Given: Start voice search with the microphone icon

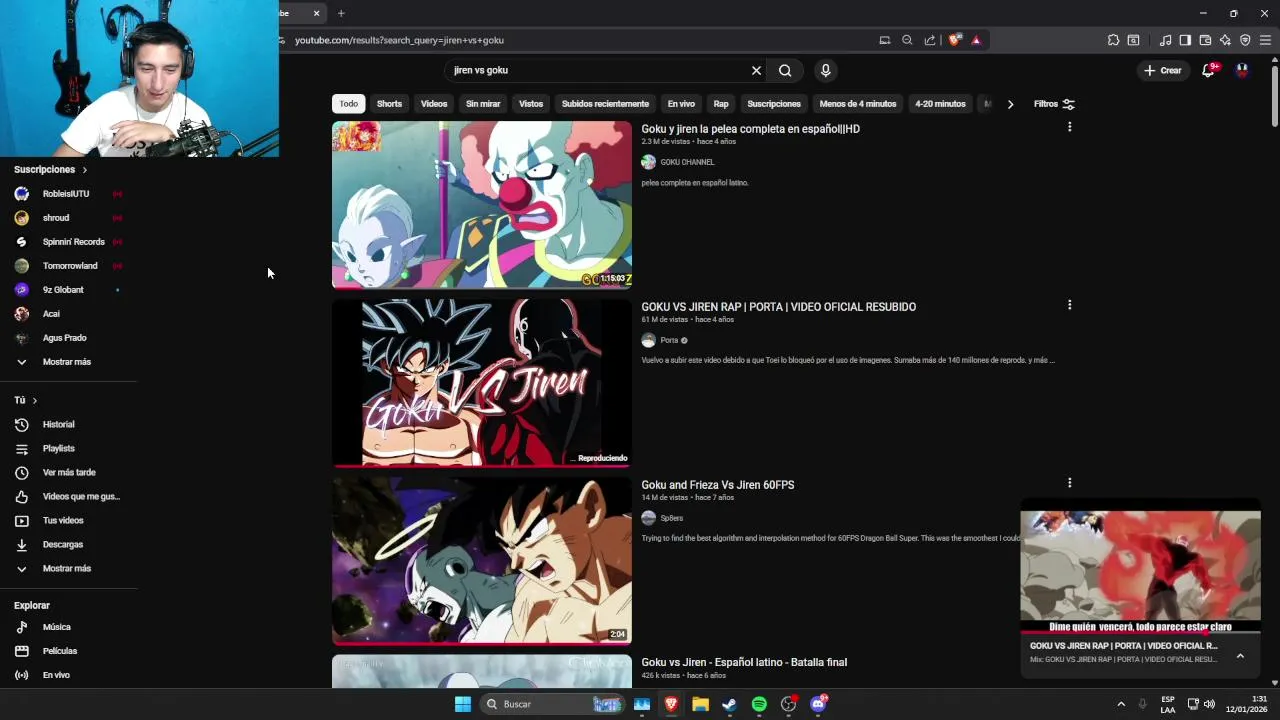Looking at the screenshot, I should [x=825, y=70].
